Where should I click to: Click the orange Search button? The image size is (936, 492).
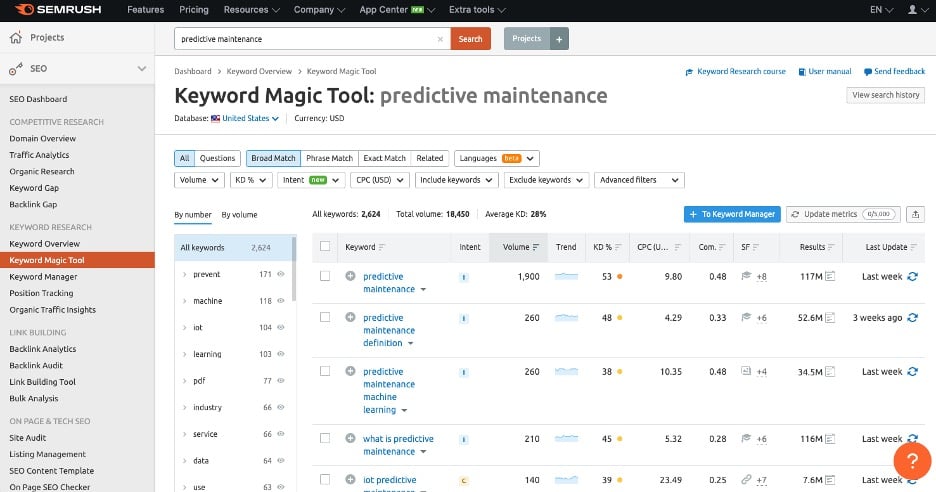click(x=470, y=39)
